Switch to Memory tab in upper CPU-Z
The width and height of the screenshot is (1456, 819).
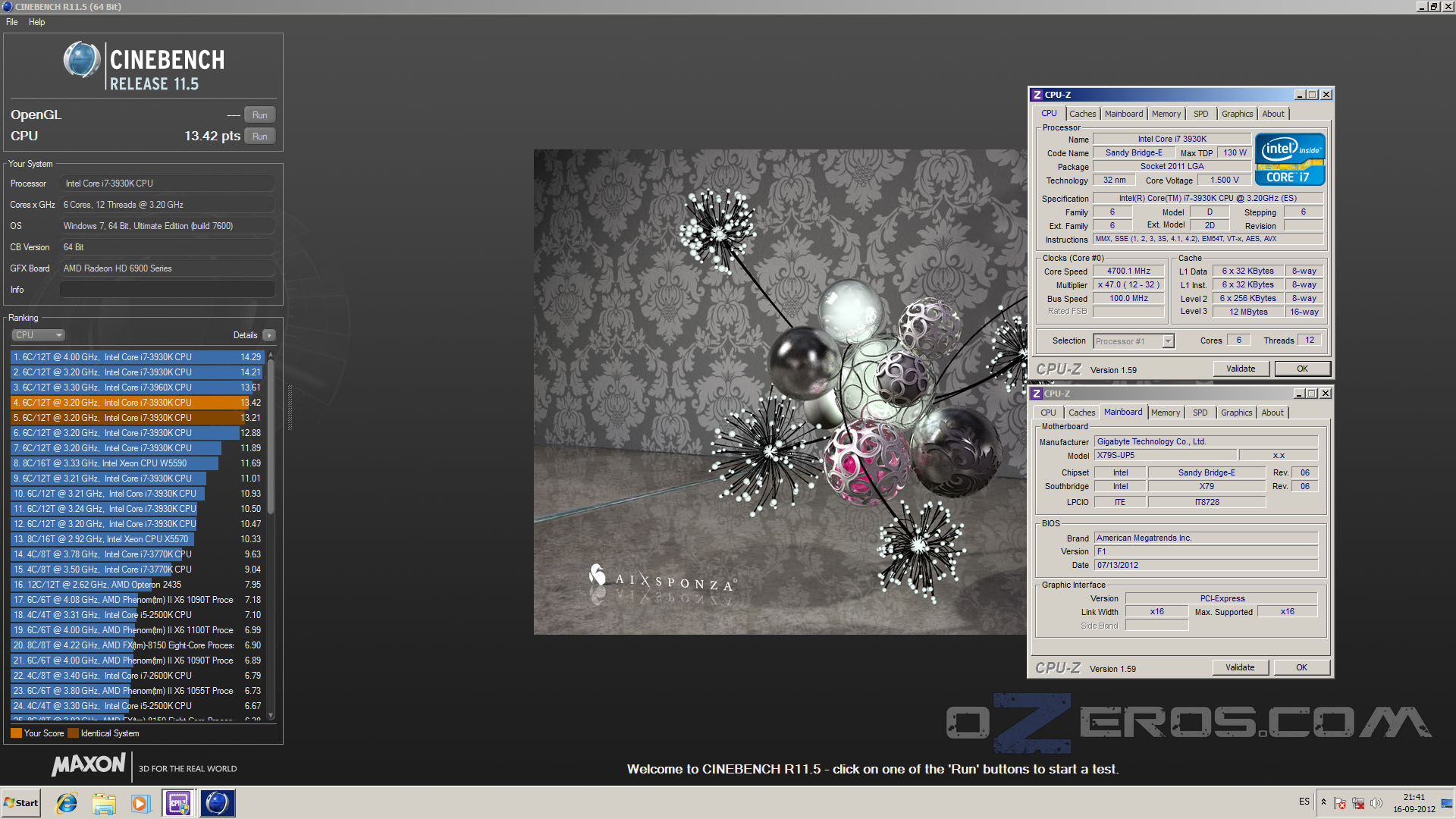coord(1166,114)
